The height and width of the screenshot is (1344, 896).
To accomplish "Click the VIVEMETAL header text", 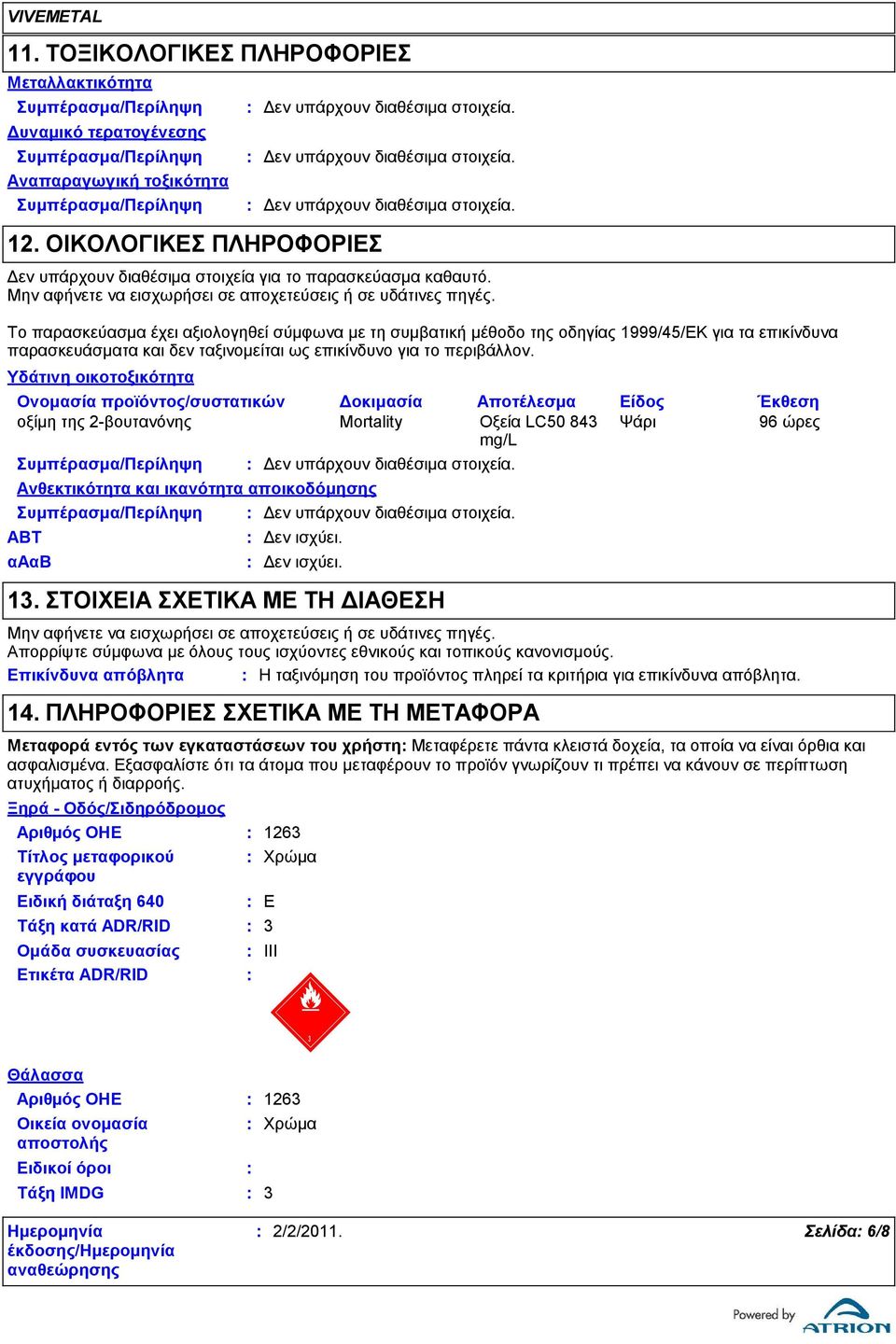I will (x=55, y=17).
